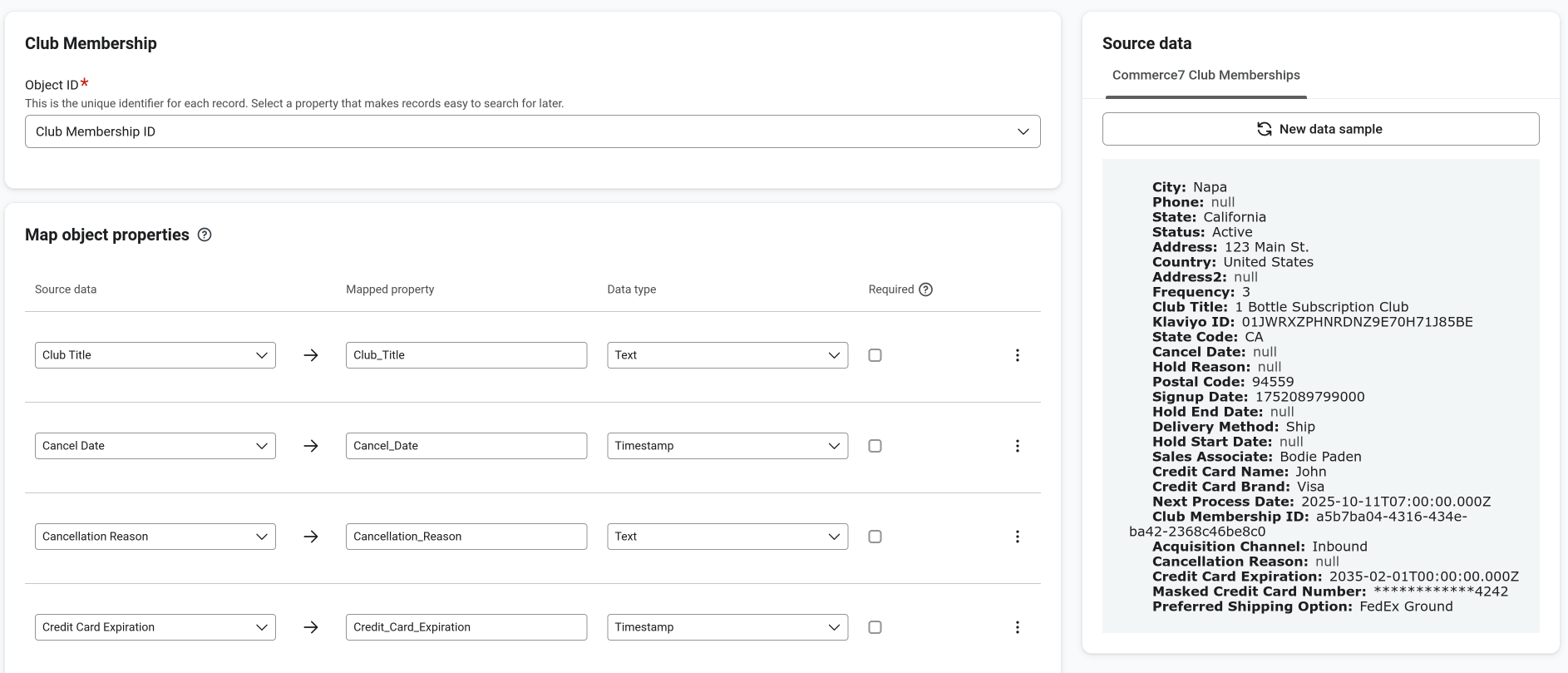Open options menu for Cancel Date row

(x=1017, y=446)
